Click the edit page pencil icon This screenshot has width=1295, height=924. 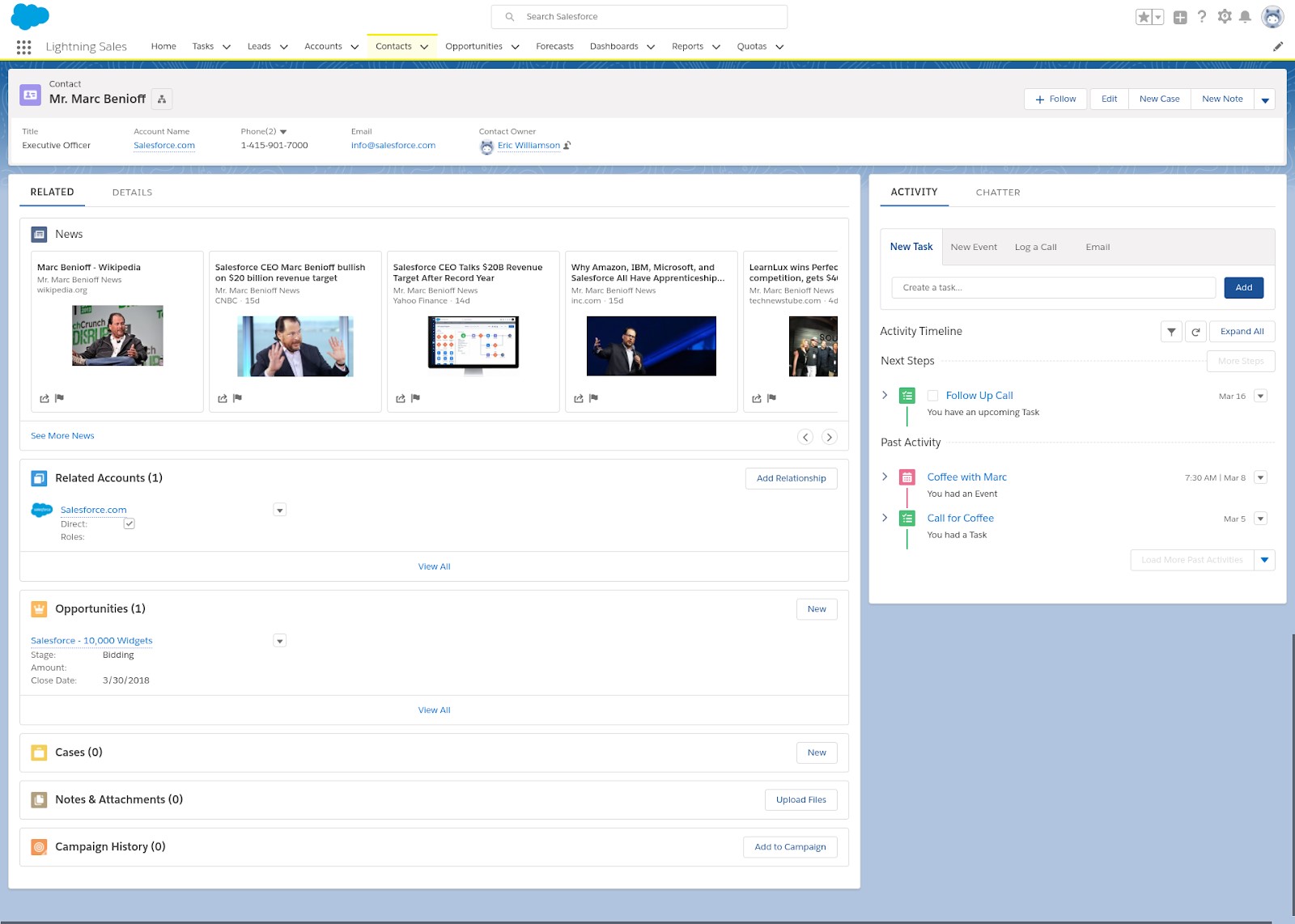[x=1278, y=47]
